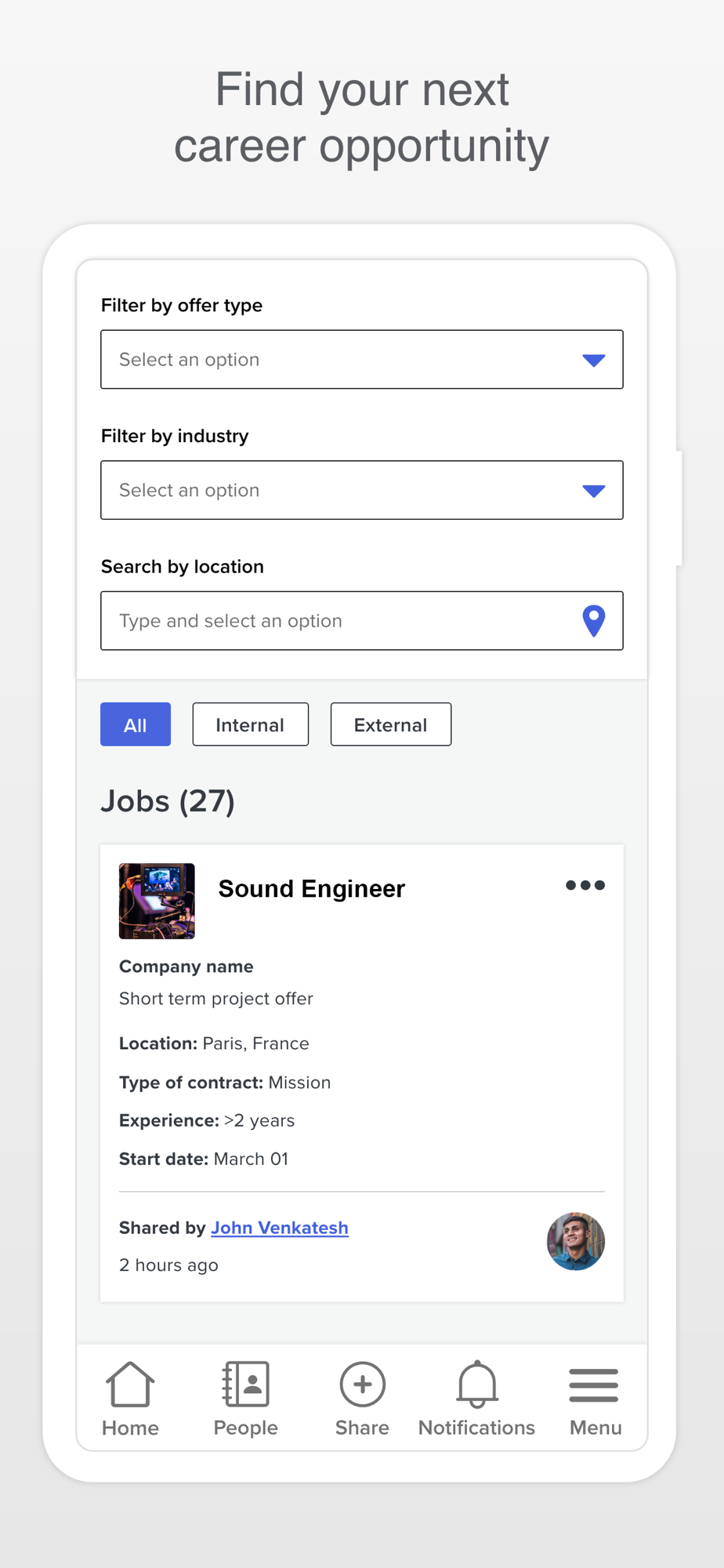Open the Notifications bell icon

[x=476, y=1384]
